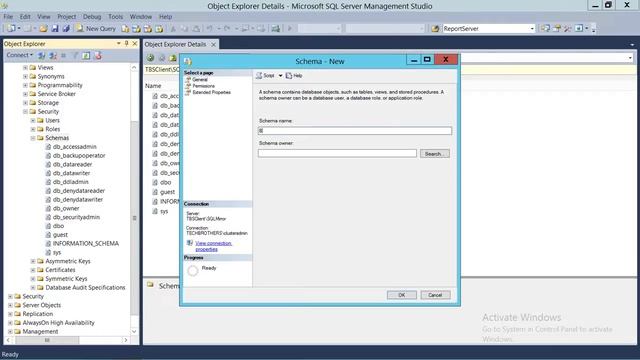
Task: Open the Project menu
Action: (x=67, y=17)
